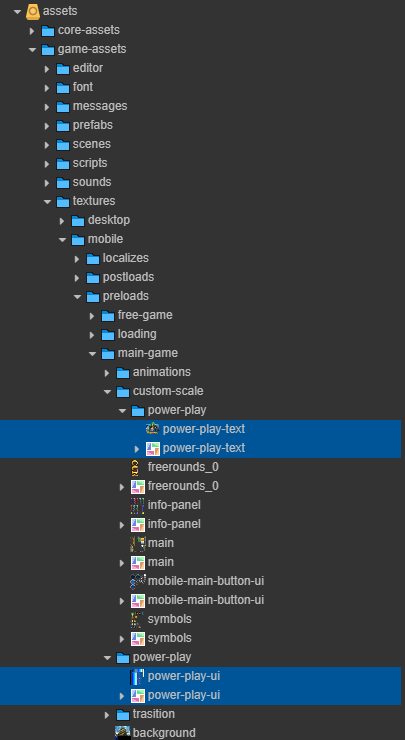Expand the postloads folder arrow
The image size is (405, 740).
tap(77, 278)
